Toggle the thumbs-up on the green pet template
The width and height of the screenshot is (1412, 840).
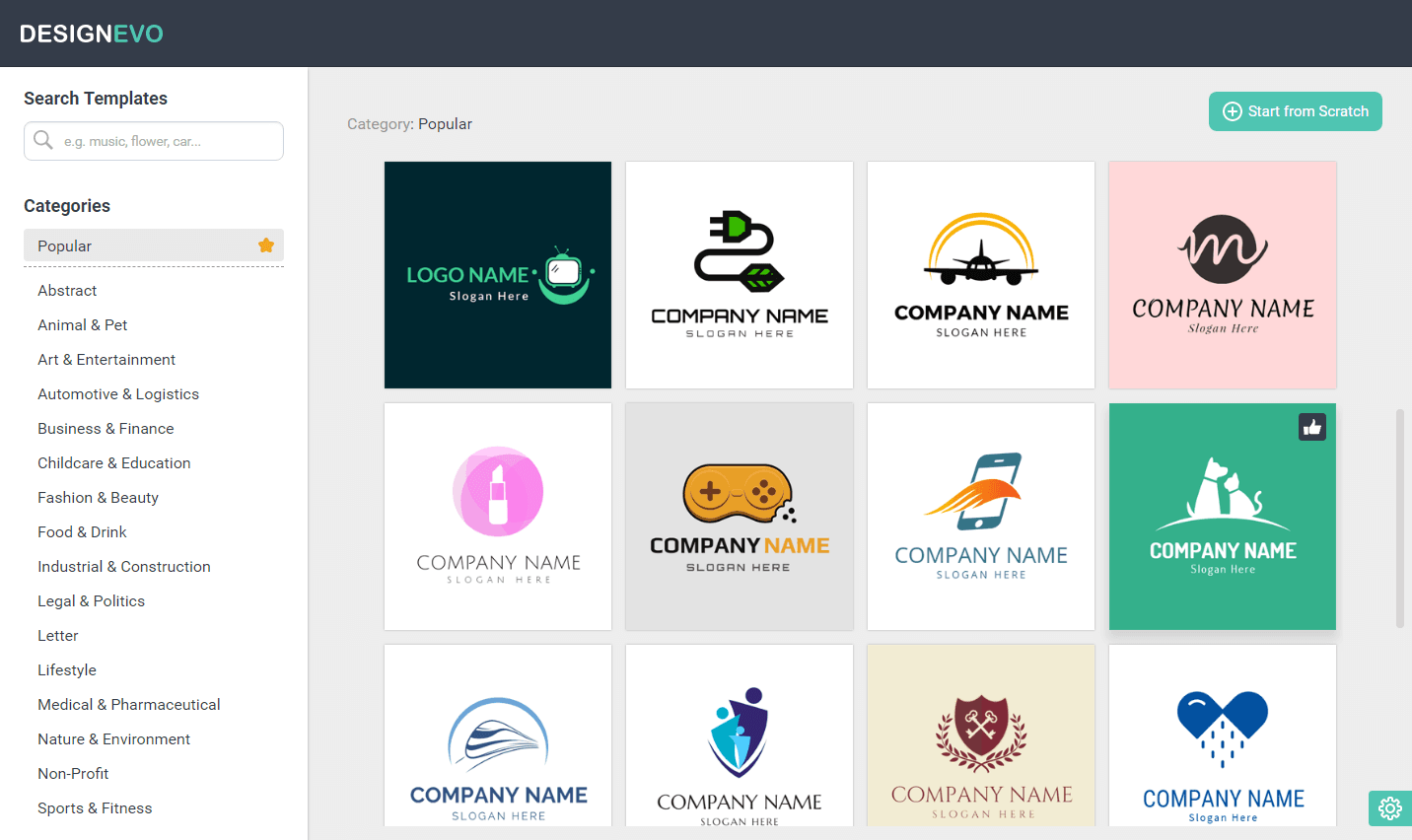(x=1311, y=426)
